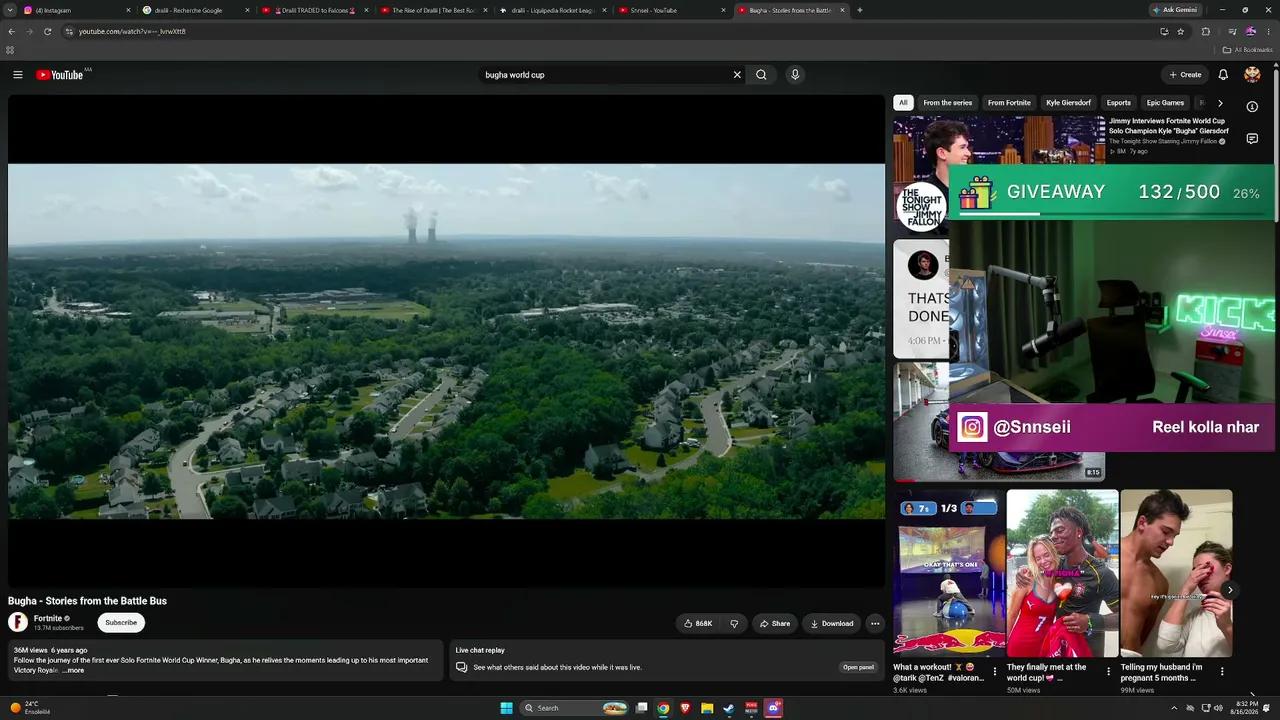Image resolution: width=1280 pixels, height=720 pixels.
Task: Expand the description with '...more'
Action: point(73,670)
